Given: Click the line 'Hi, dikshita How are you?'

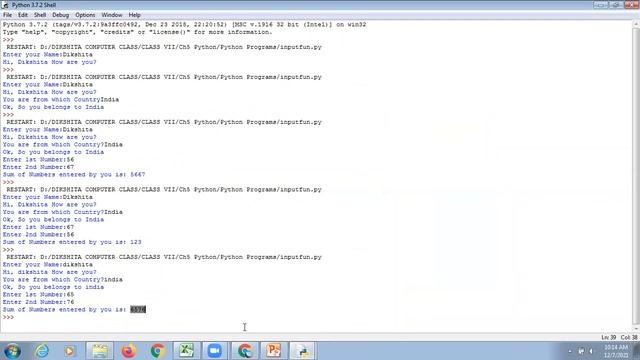Looking at the screenshot, I should pyautogui.click(x=49, y=272).
